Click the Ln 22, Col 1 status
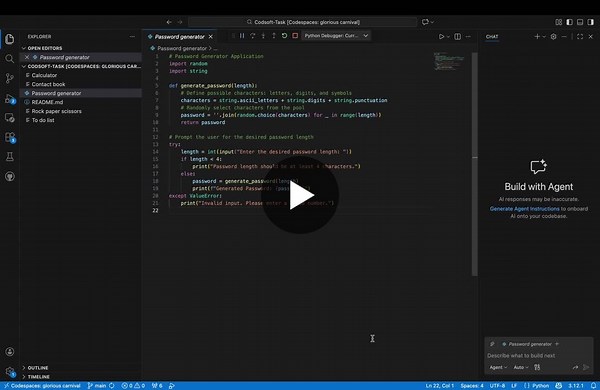The width and height of the screenshot is (600, 390). tap(439, 385)
